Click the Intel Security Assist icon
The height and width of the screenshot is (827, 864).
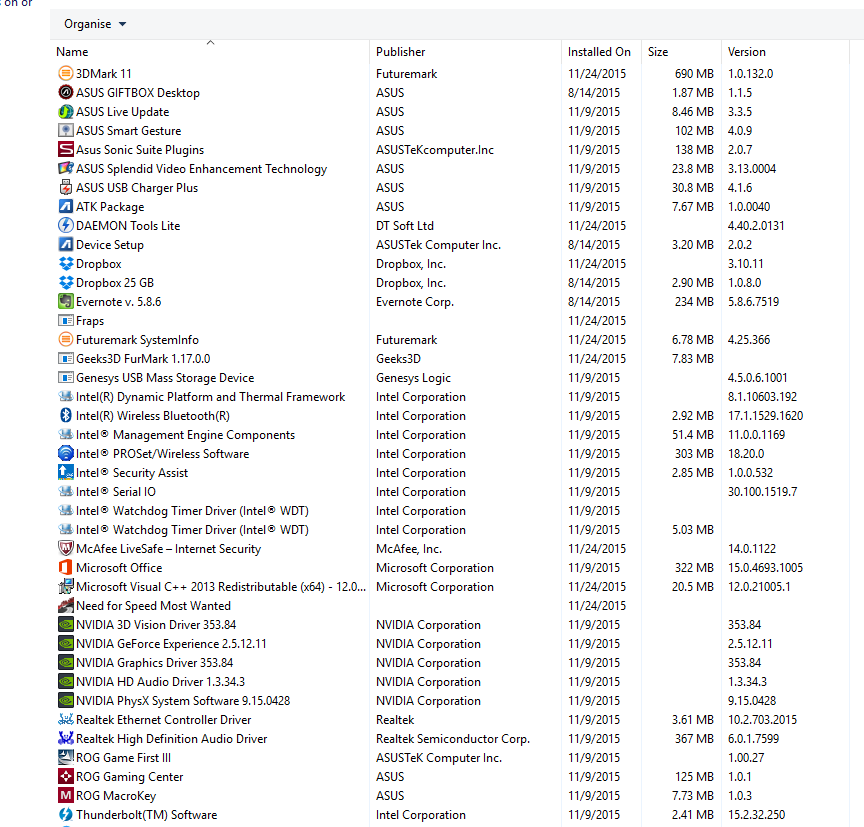[66, 473]
